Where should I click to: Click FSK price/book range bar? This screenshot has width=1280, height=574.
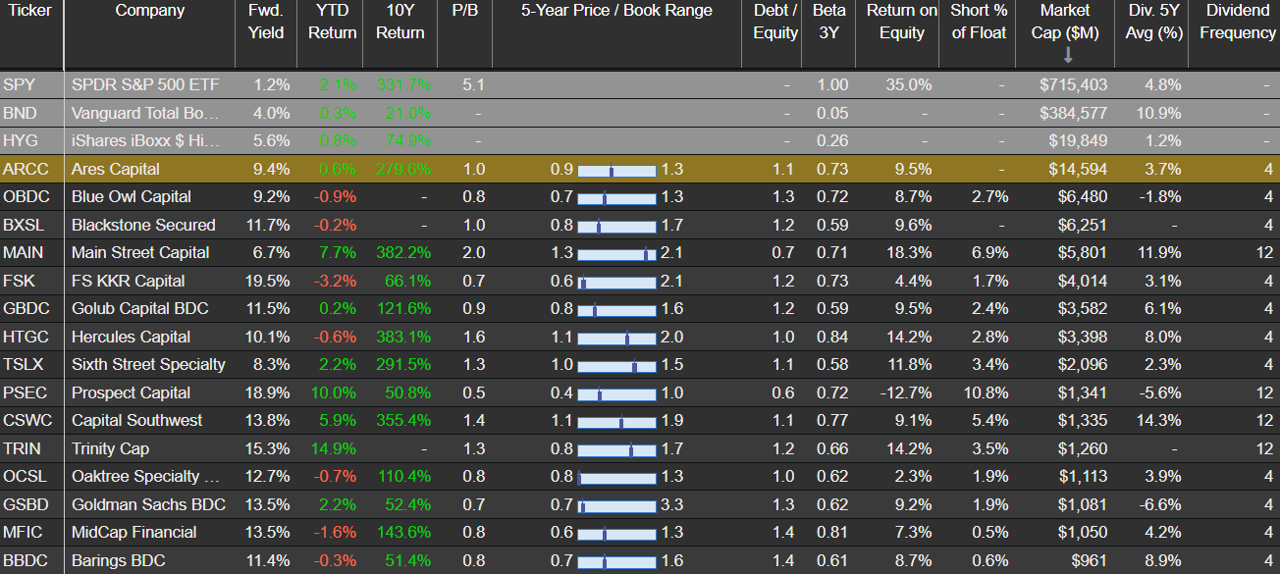617,282
